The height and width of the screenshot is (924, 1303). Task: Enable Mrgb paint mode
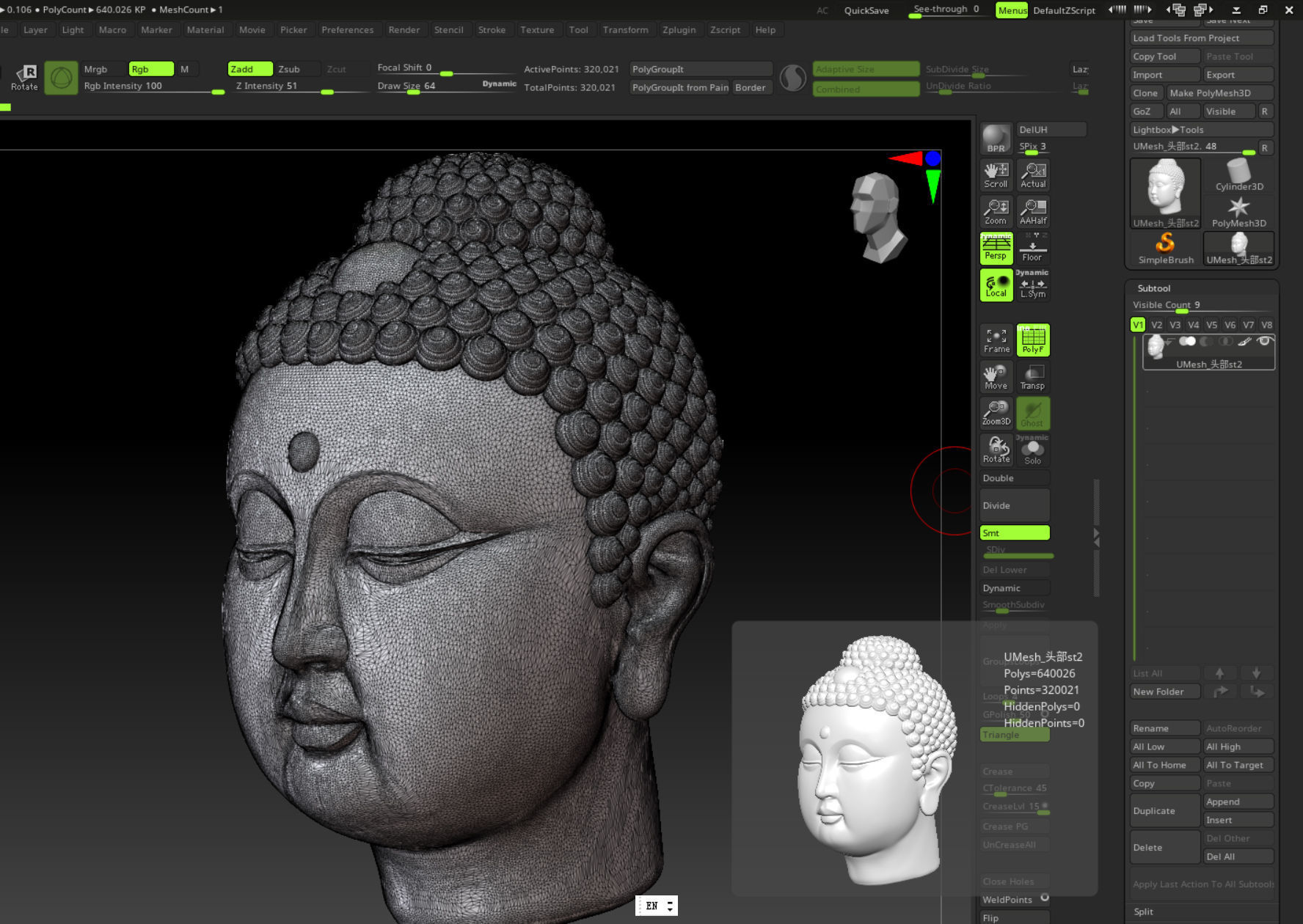(103, 69)
